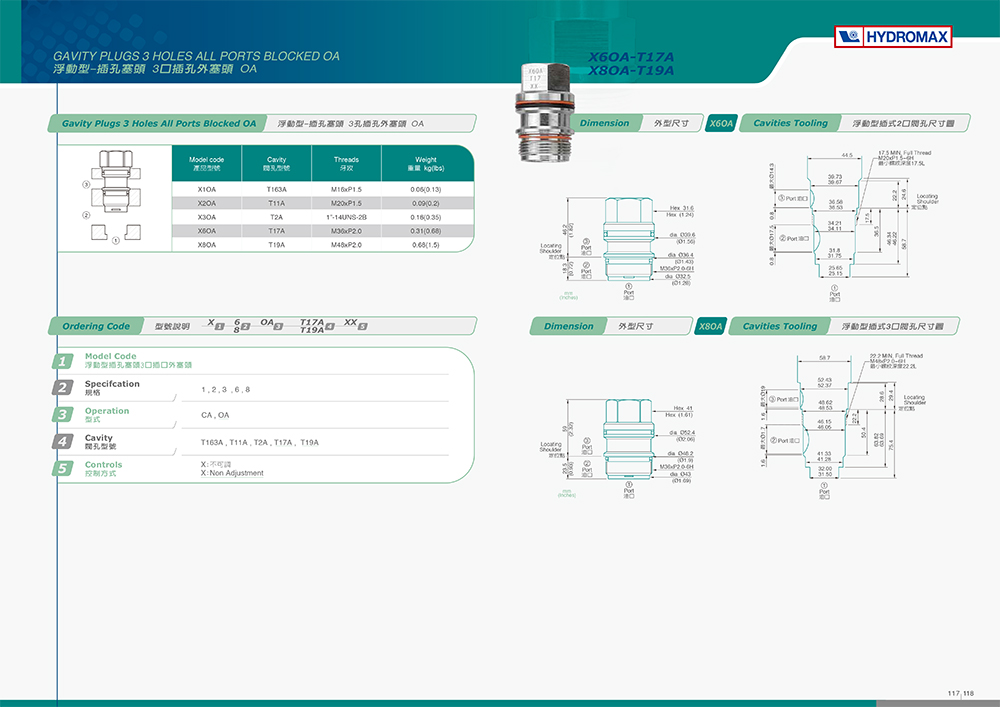1000x707 pixels.
Task: Click the X8OA teal badge next to Dimension
Action: (x=710, y=326)
